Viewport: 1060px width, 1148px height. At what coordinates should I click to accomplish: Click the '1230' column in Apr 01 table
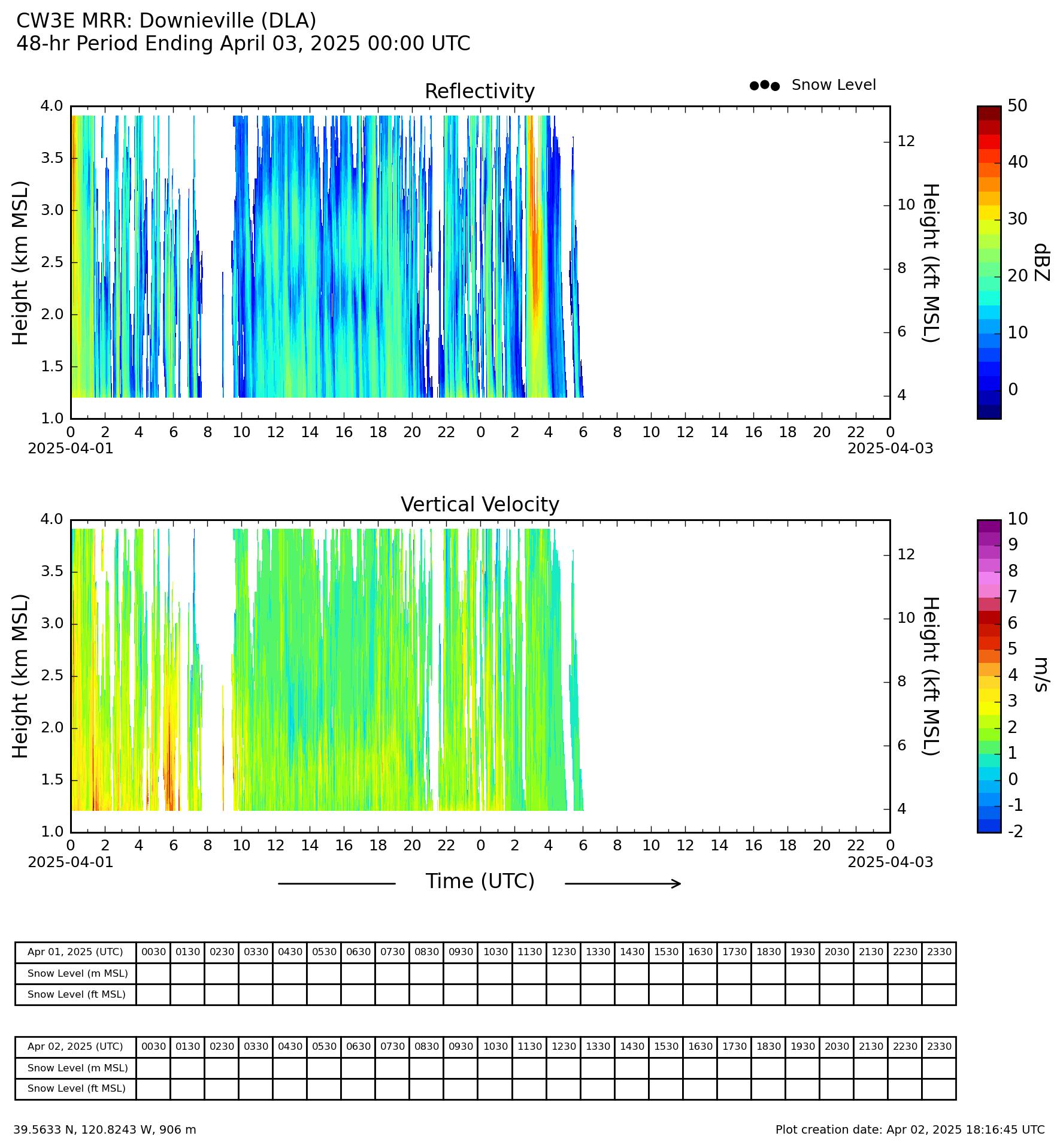point(564,952)
